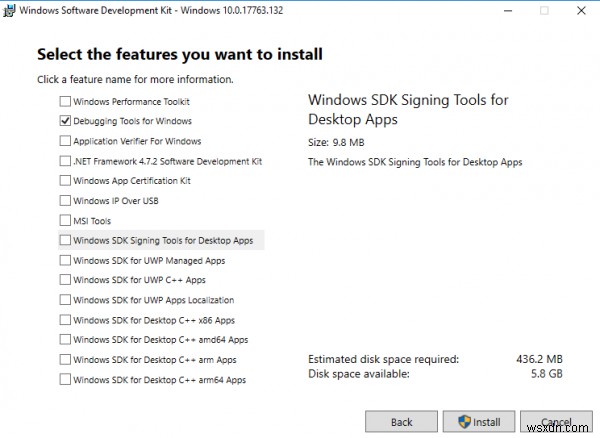Go to previous step with Back button

[x=401, y=421]
